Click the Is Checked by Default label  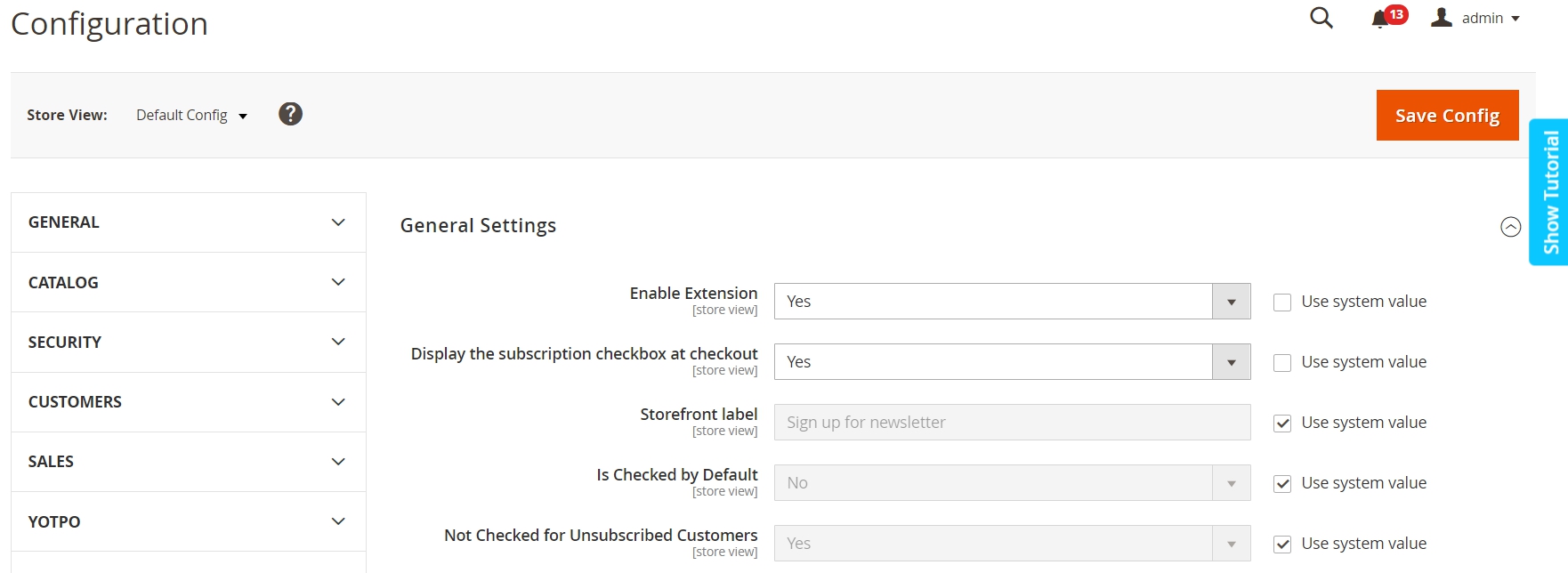[677, 475]
